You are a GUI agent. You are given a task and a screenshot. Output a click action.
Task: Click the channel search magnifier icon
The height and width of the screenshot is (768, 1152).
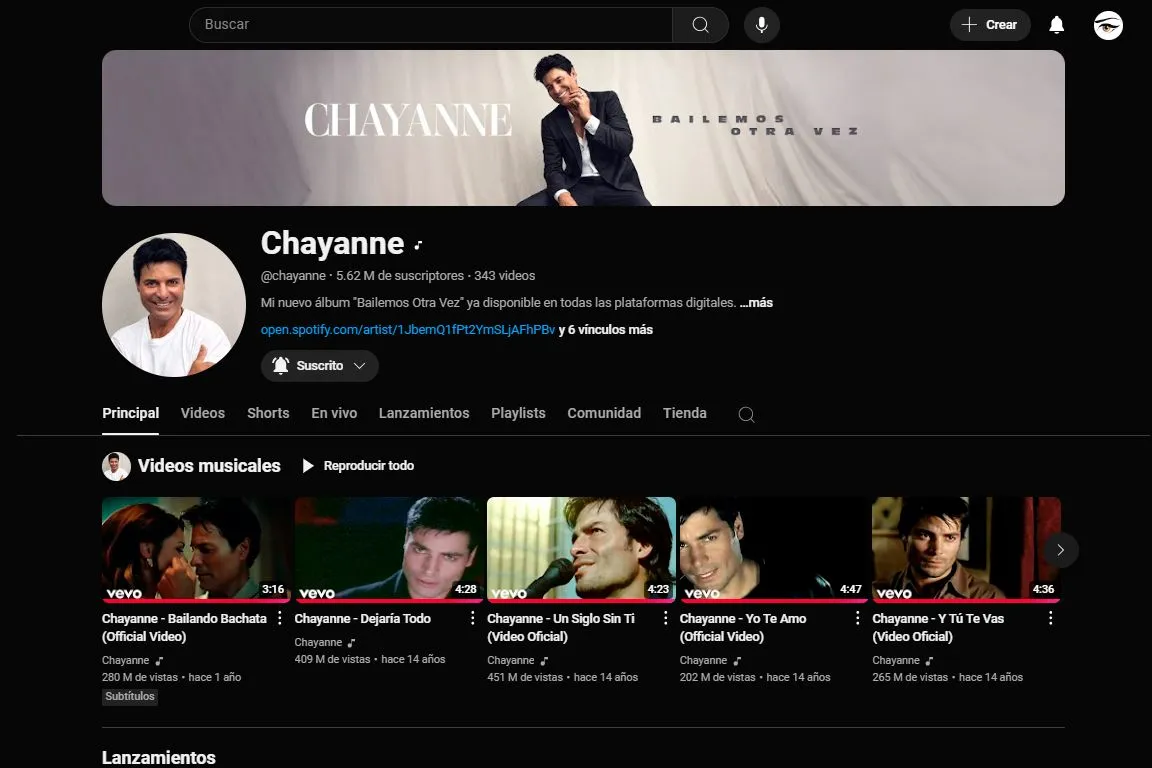746,414
